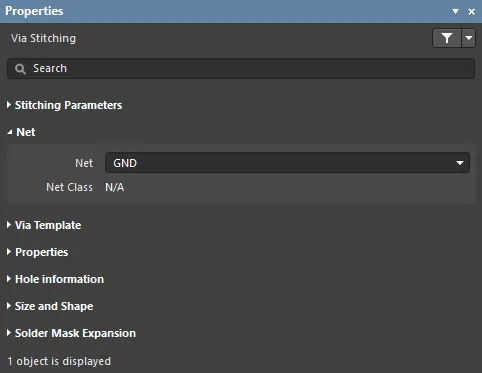Click the Via Stitching object label

[43, 38]
